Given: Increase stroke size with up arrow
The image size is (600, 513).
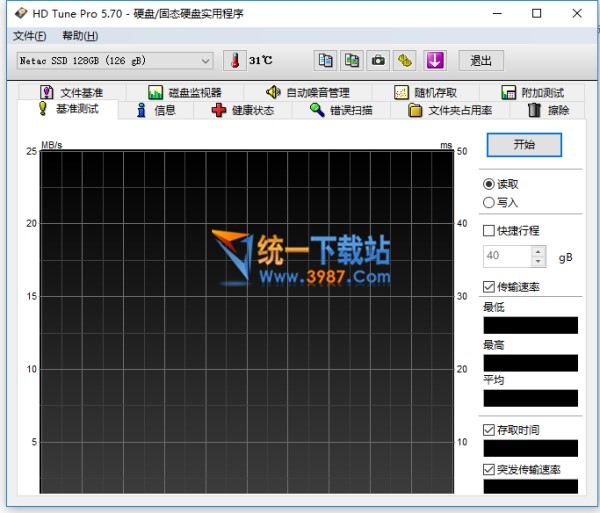Looking at the screenshot, I should click(538, 251).
